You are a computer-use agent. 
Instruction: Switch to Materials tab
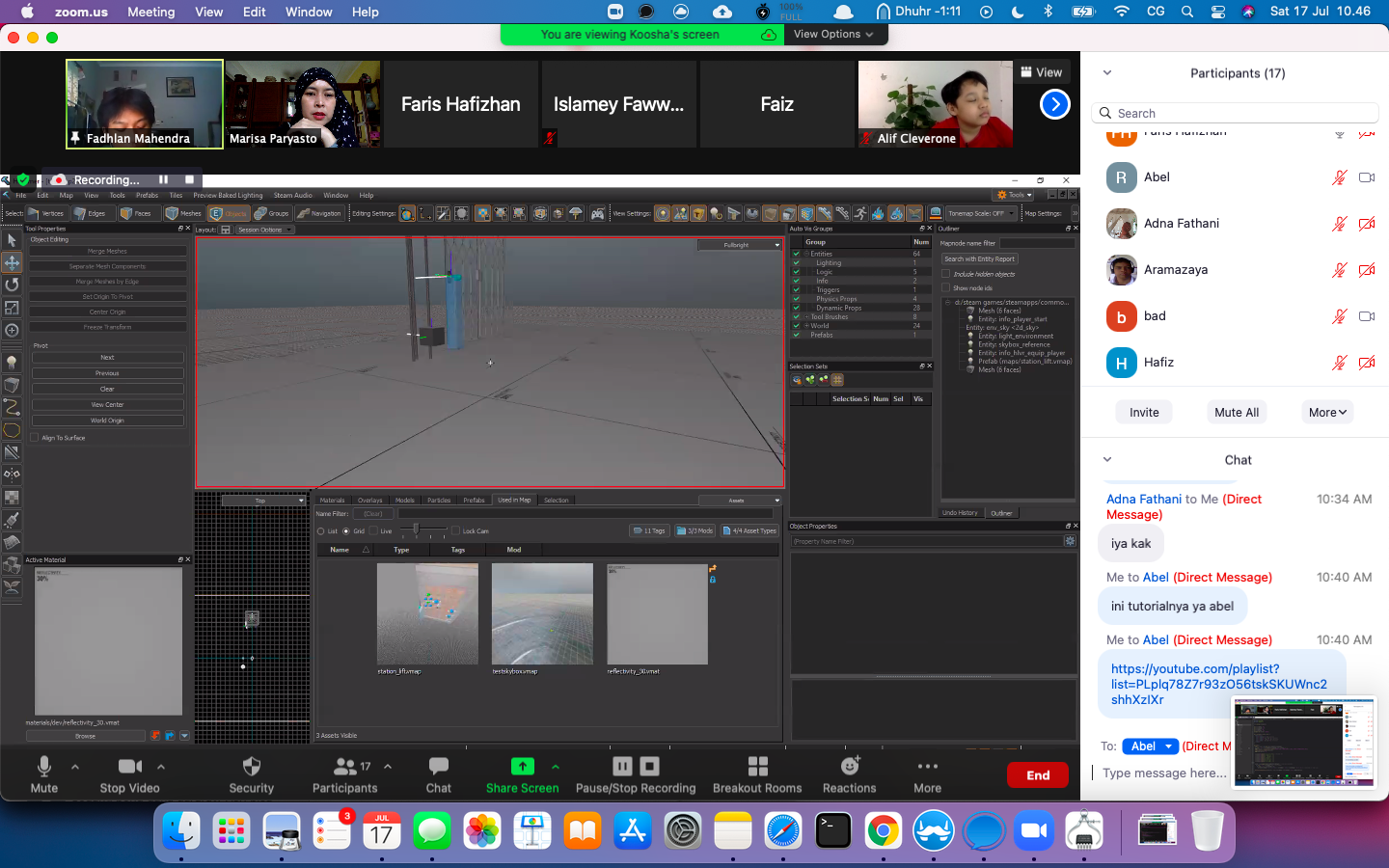(333, 501)
